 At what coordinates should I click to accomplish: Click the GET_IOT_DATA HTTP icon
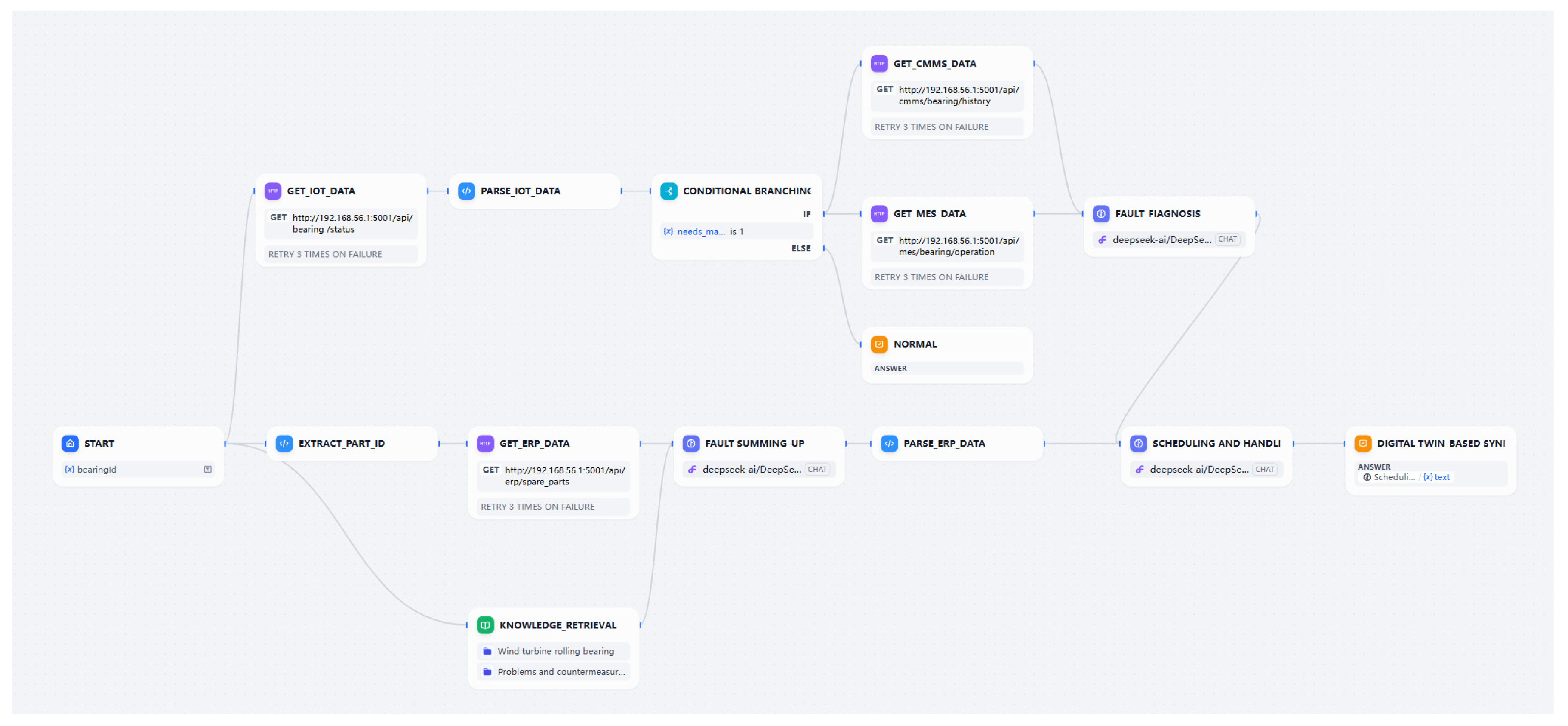[x=273, y=191]
